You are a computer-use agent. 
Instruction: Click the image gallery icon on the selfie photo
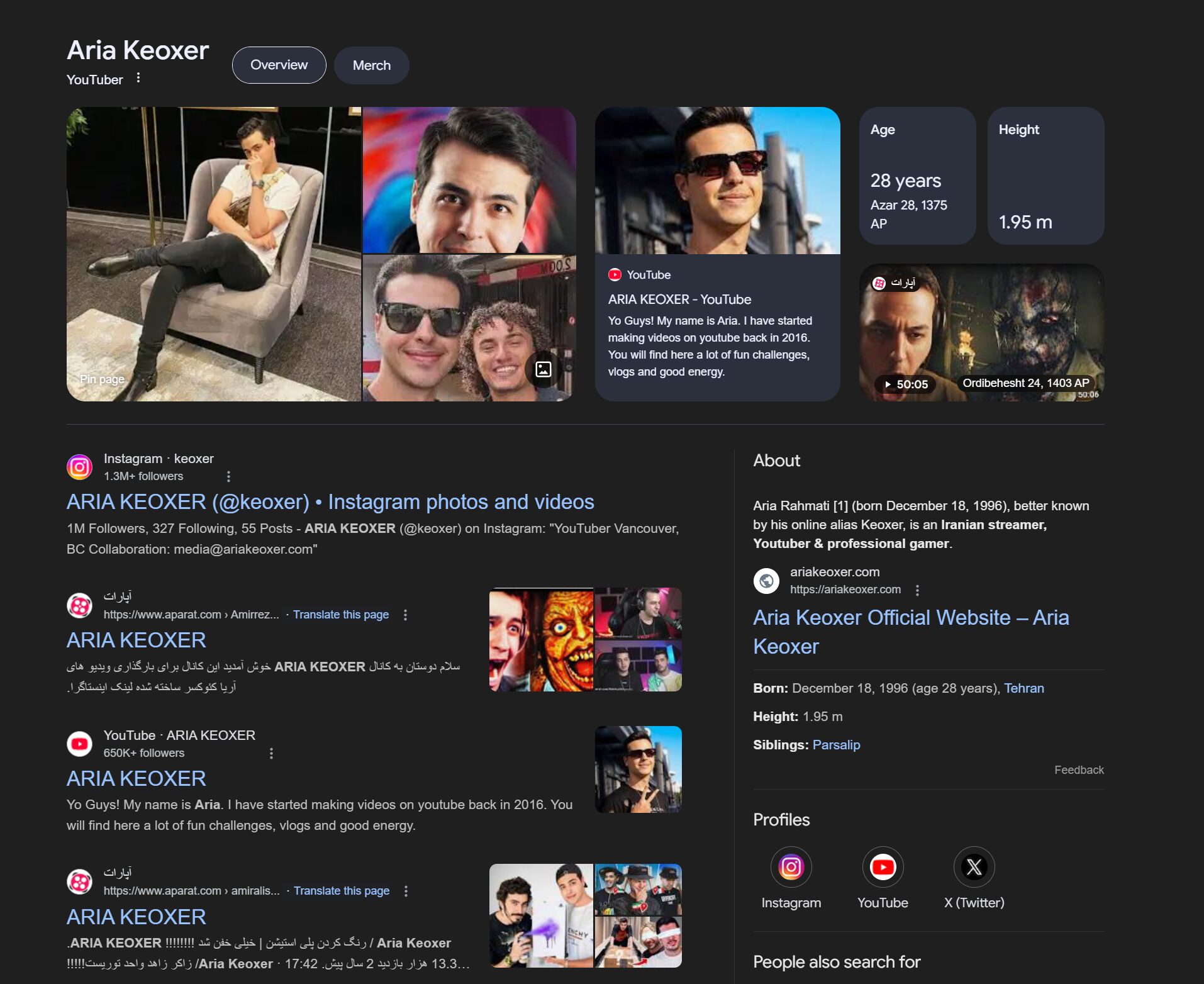[x=543, y=369]
